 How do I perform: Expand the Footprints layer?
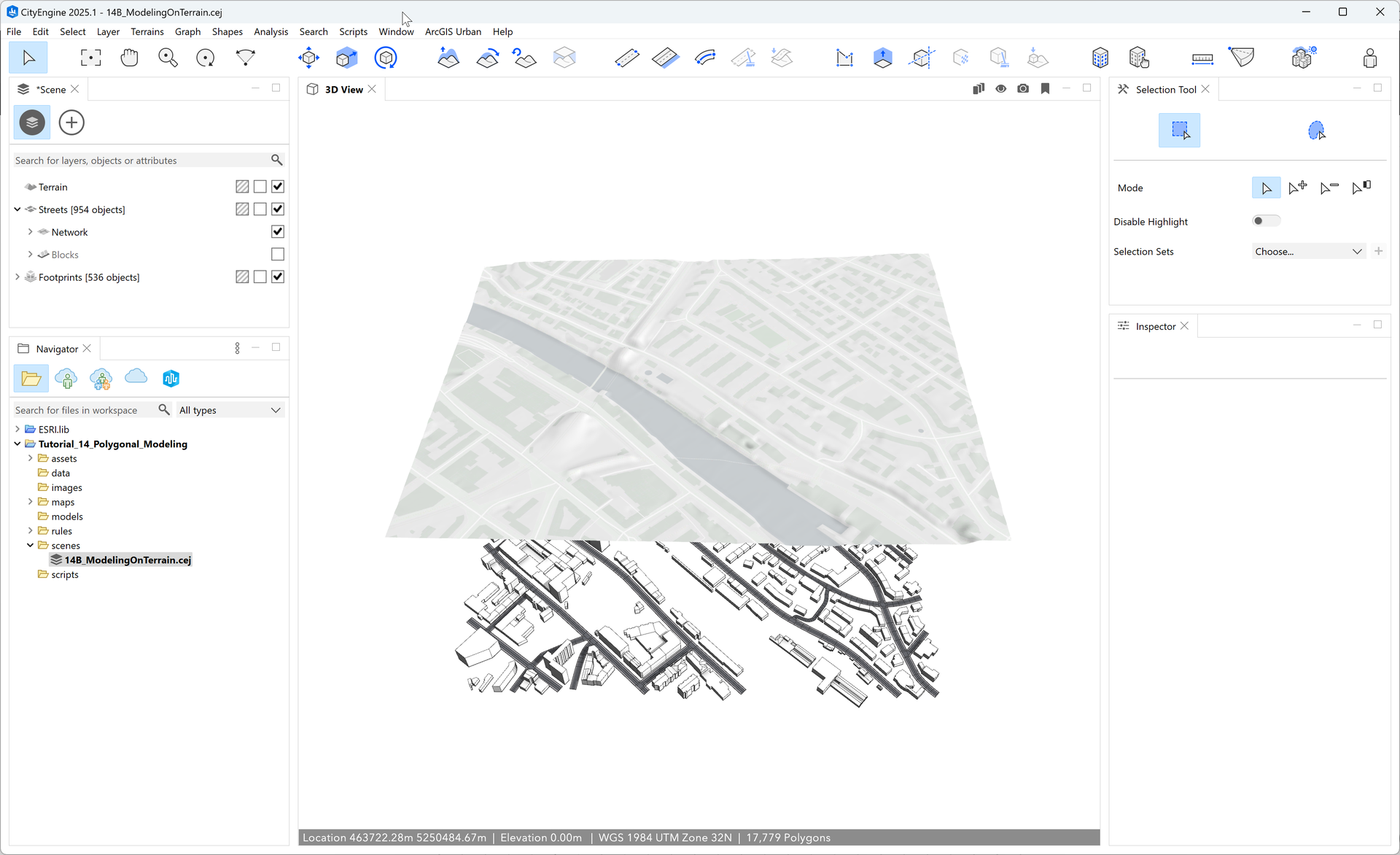[17, 277]
